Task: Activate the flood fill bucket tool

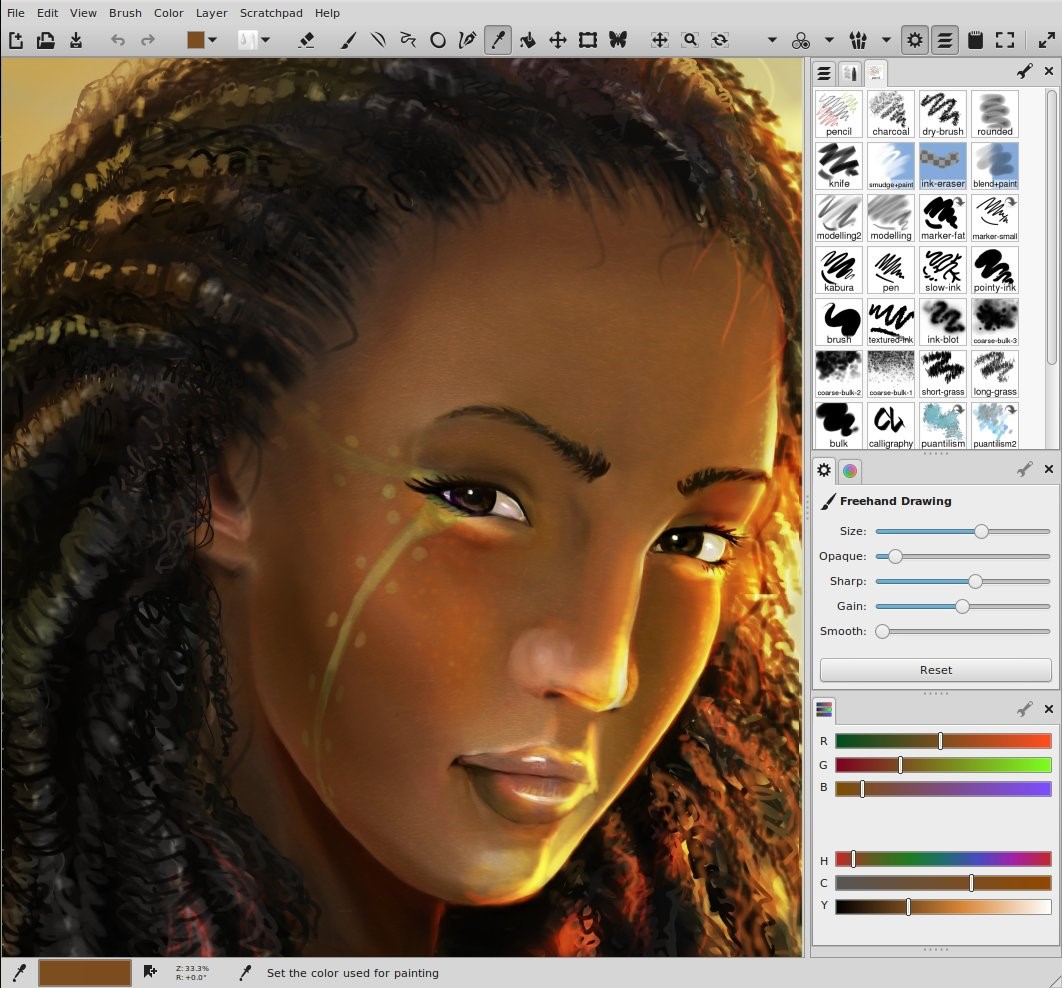Action: coord(527,40)
